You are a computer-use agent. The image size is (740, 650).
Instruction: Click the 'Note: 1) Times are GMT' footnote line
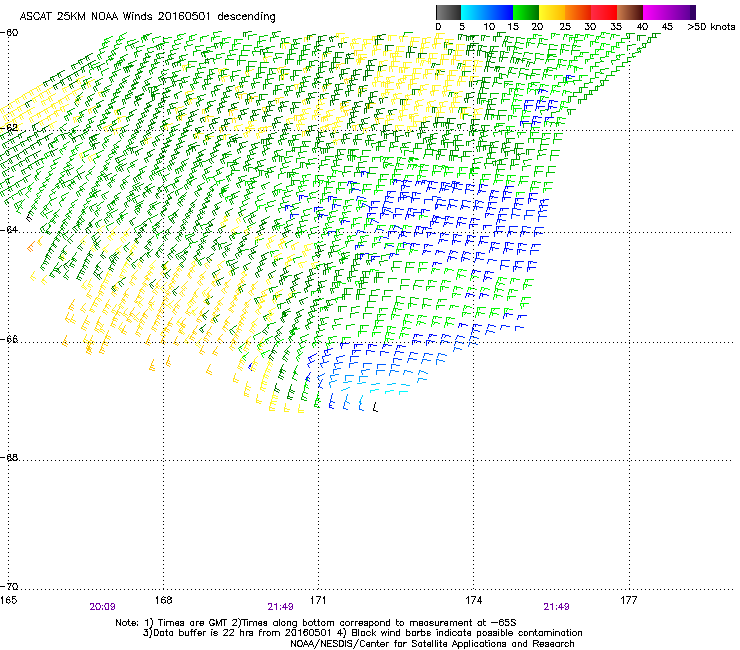(x=316, y=623)
